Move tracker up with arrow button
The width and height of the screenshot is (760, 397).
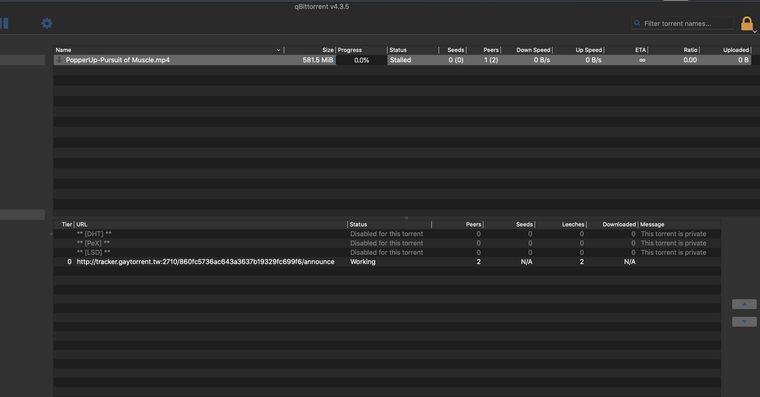744,304
